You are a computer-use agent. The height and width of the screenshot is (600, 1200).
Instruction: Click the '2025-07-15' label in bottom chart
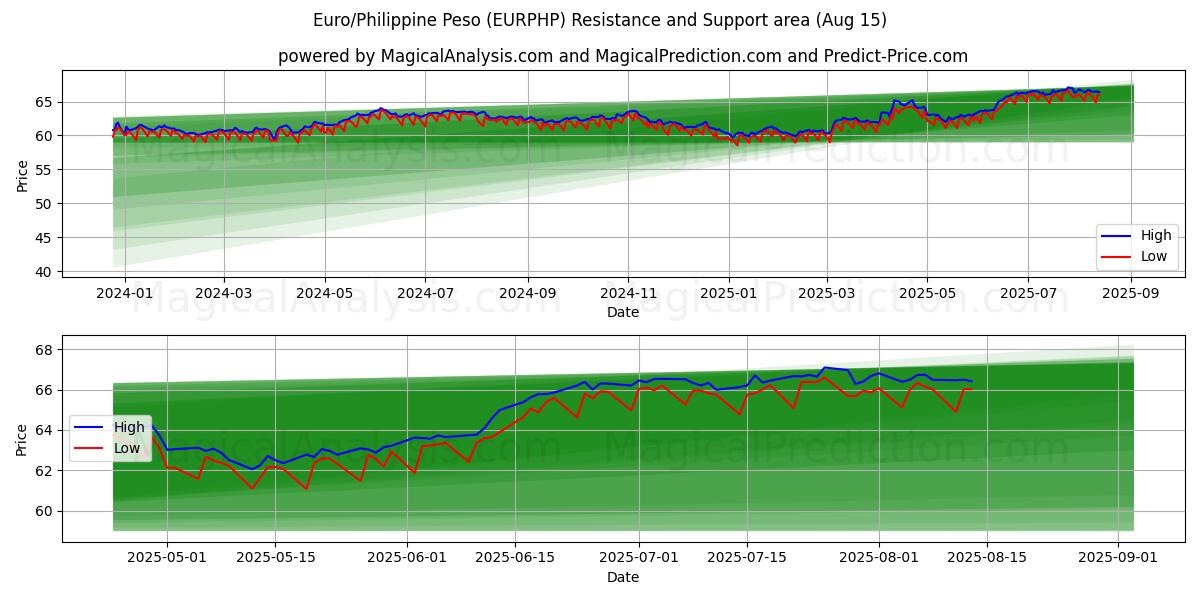[x=747, y=558]
